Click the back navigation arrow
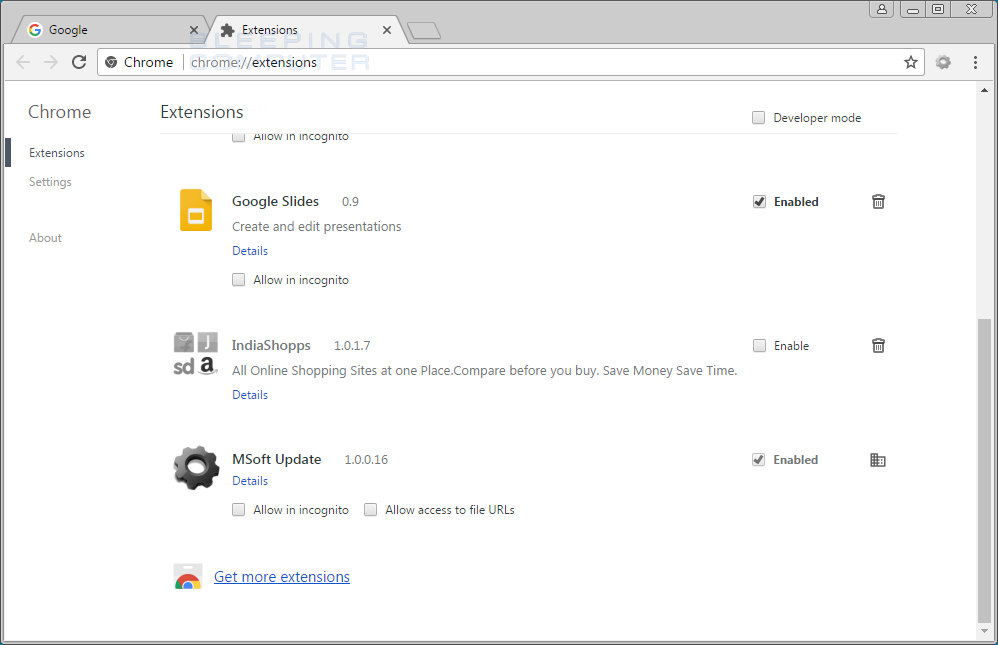This screenshot has height=645, width=998. click(23, 62)
